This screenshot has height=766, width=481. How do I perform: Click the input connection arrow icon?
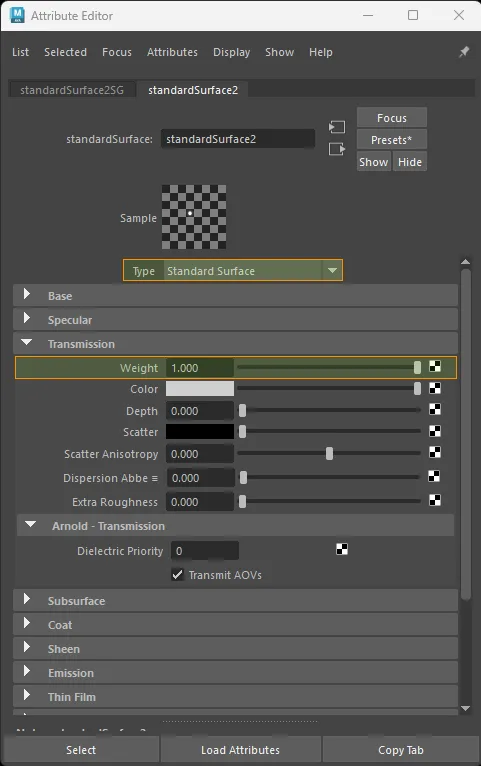336,128
